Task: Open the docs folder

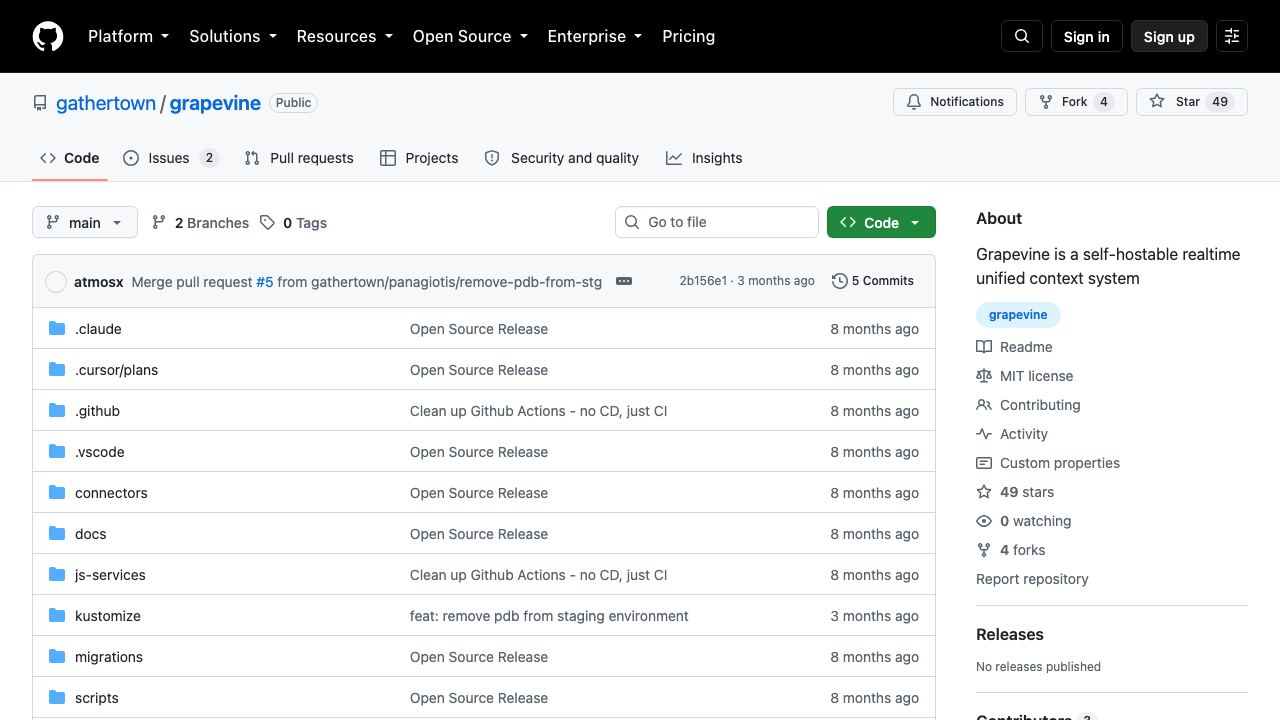Action: (91, 534)
